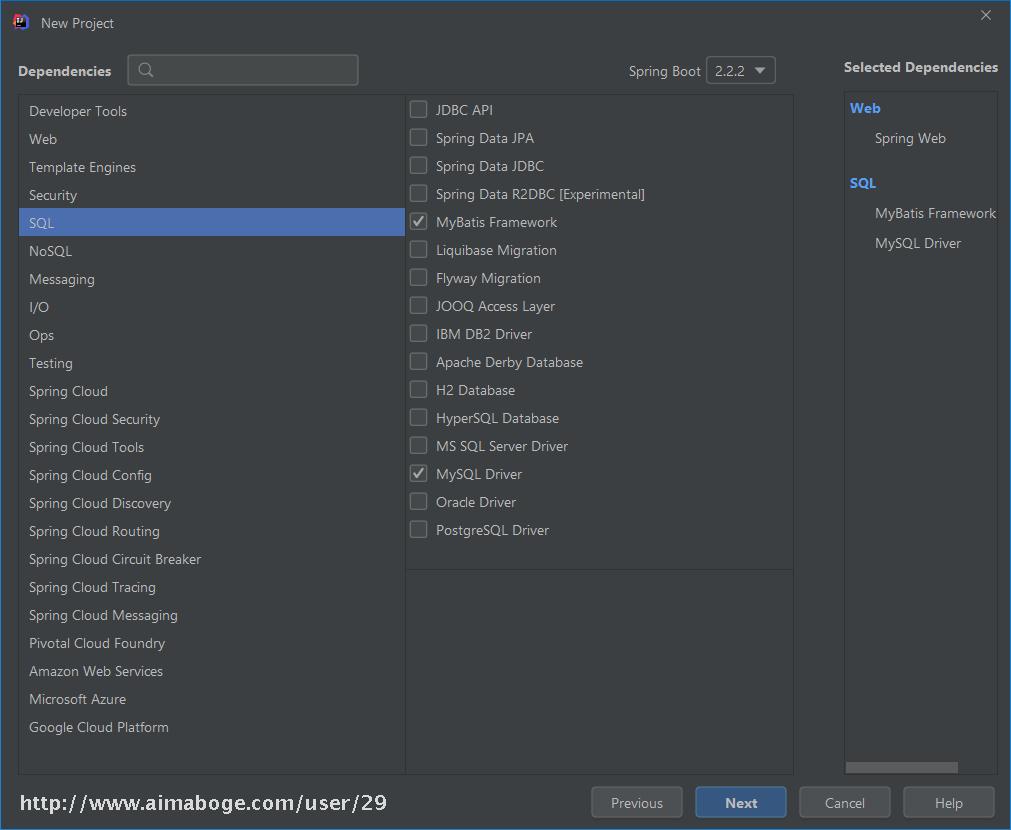Enable Spring Data R2DBC [Experimental]

(418, 193)
